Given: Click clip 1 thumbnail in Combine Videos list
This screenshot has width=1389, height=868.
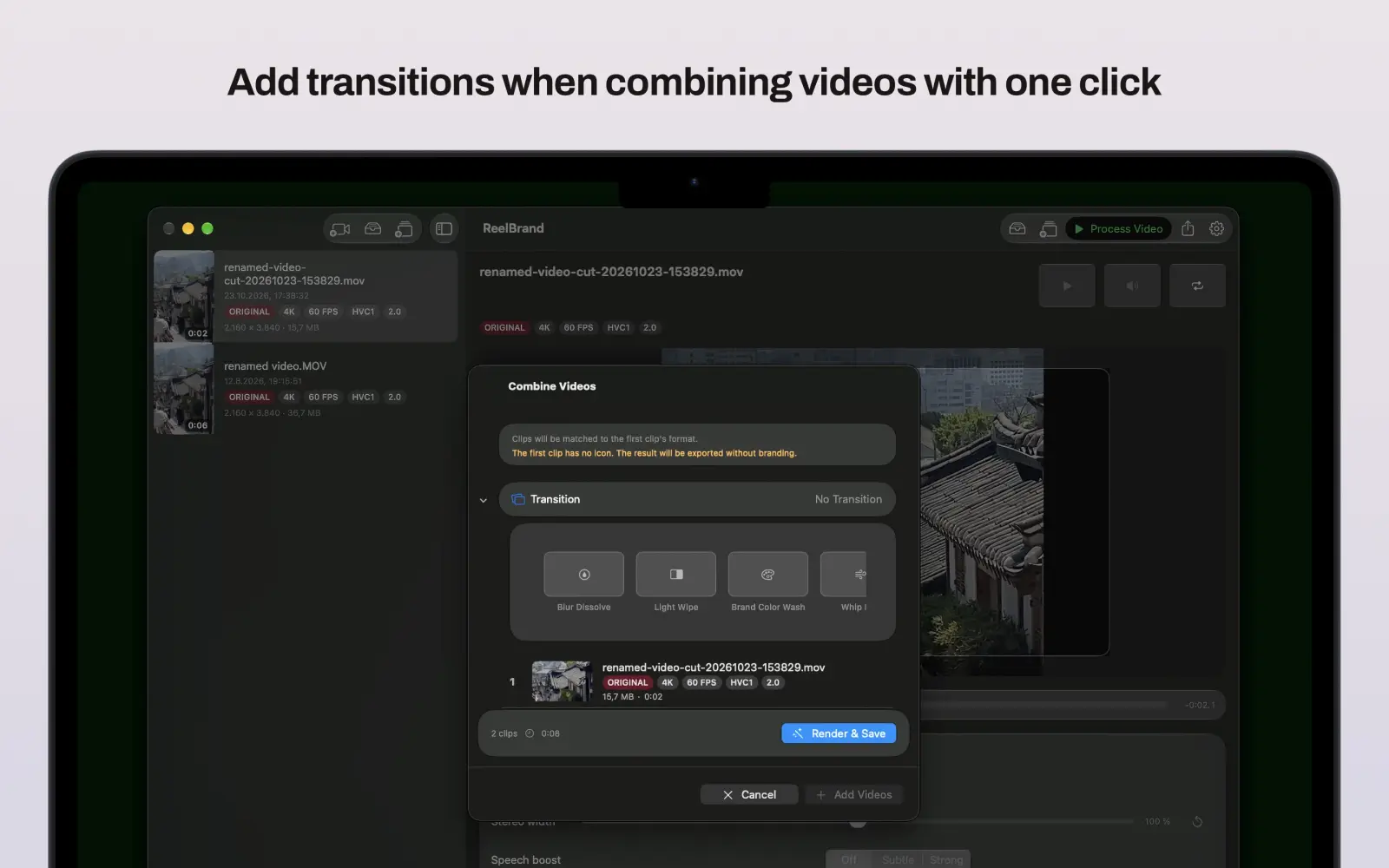Looking at the screenshot, I should tap(561, 681).
